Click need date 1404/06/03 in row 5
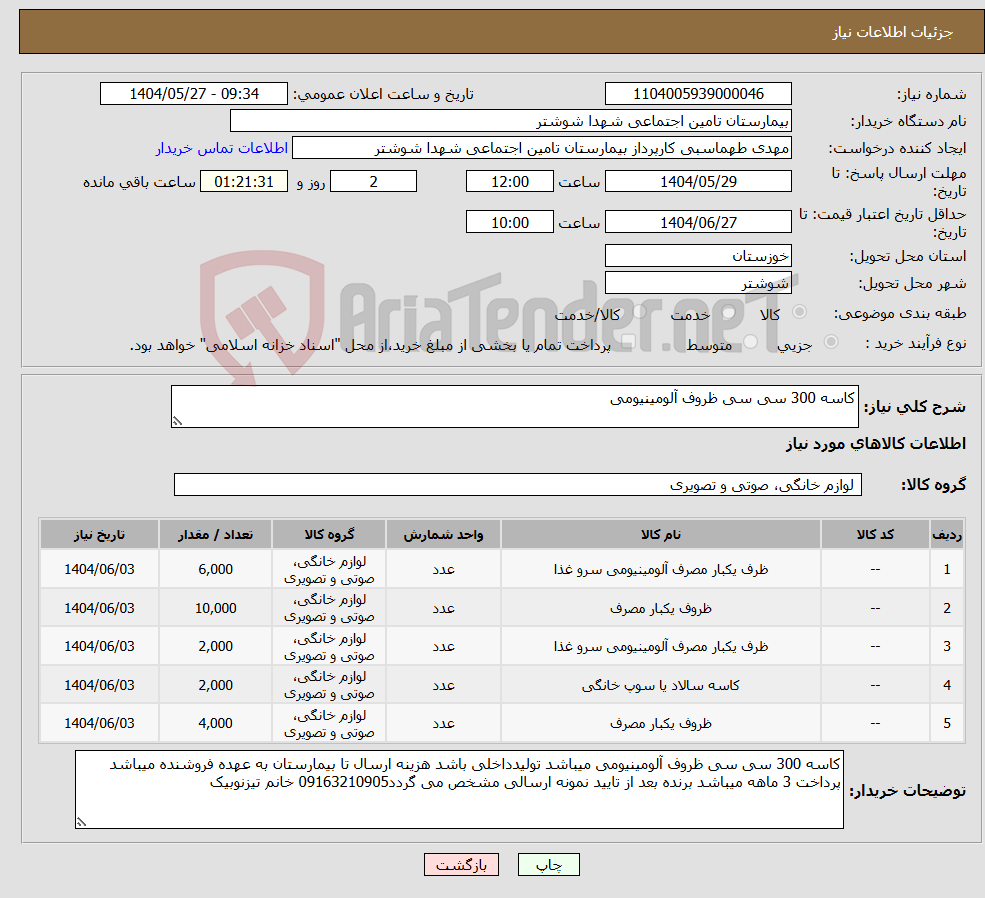 point(99,723)
